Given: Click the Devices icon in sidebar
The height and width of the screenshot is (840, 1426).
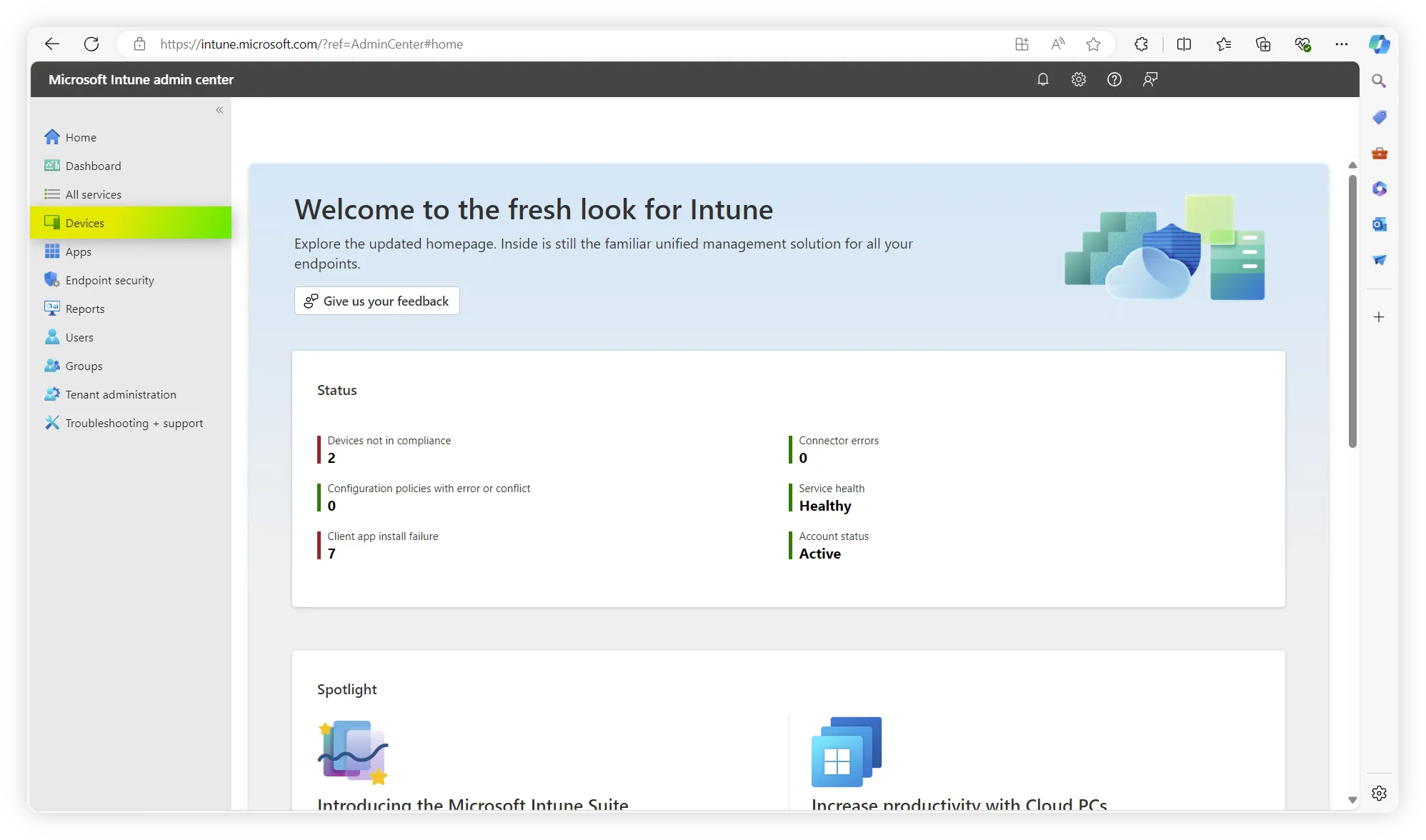Looking at the screenshot, I should pyautogui.click(x=52, y=222).
